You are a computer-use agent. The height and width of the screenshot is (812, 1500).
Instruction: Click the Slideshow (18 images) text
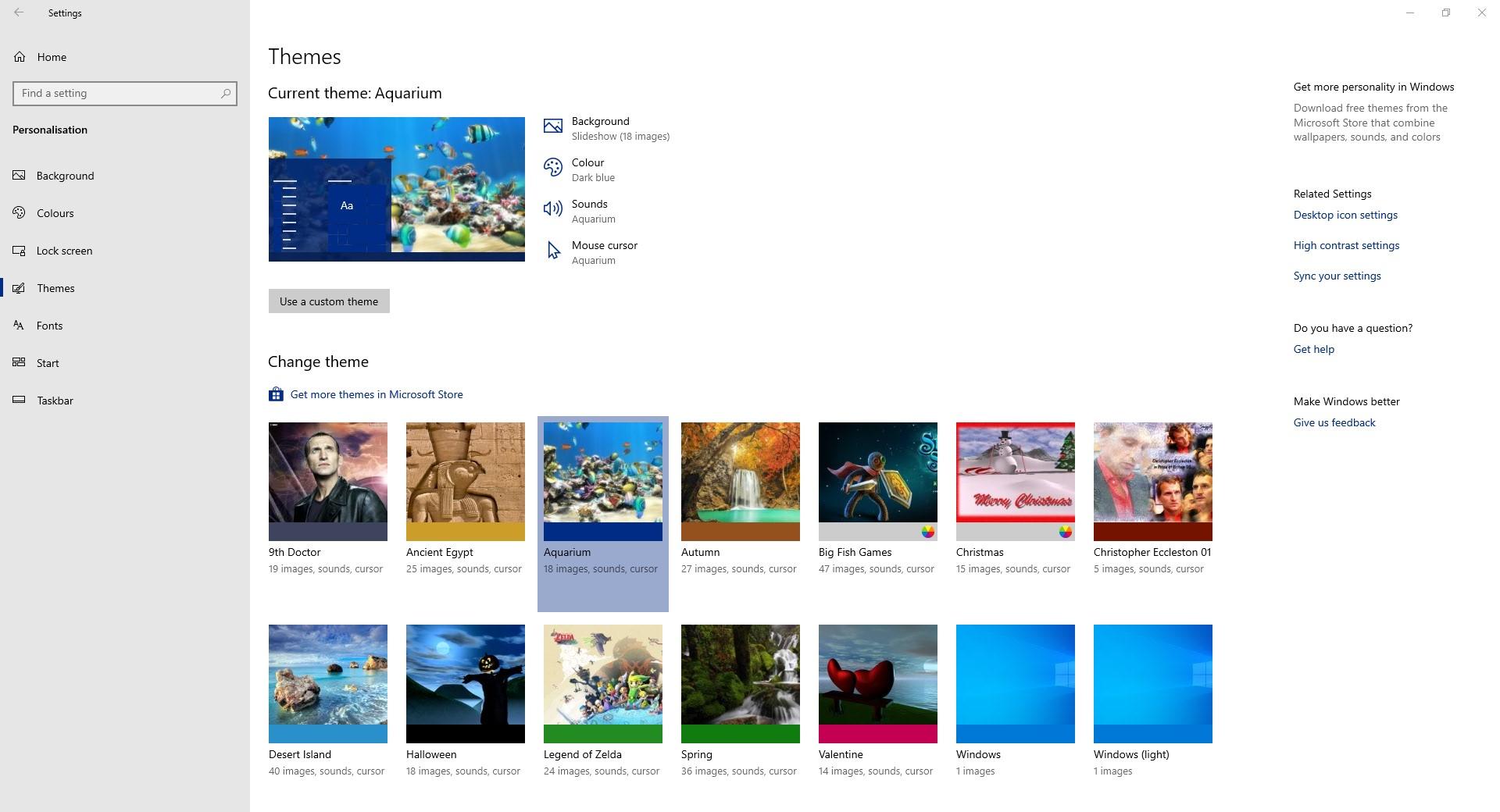[620, 137]
